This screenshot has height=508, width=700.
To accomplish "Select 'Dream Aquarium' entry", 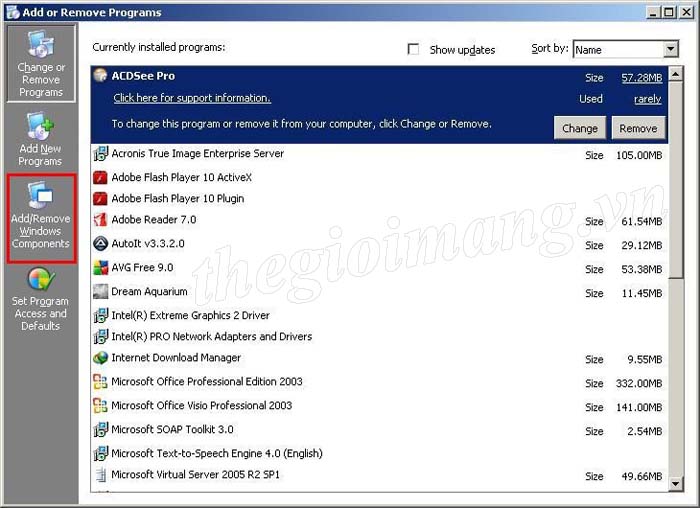I will 149,291.
